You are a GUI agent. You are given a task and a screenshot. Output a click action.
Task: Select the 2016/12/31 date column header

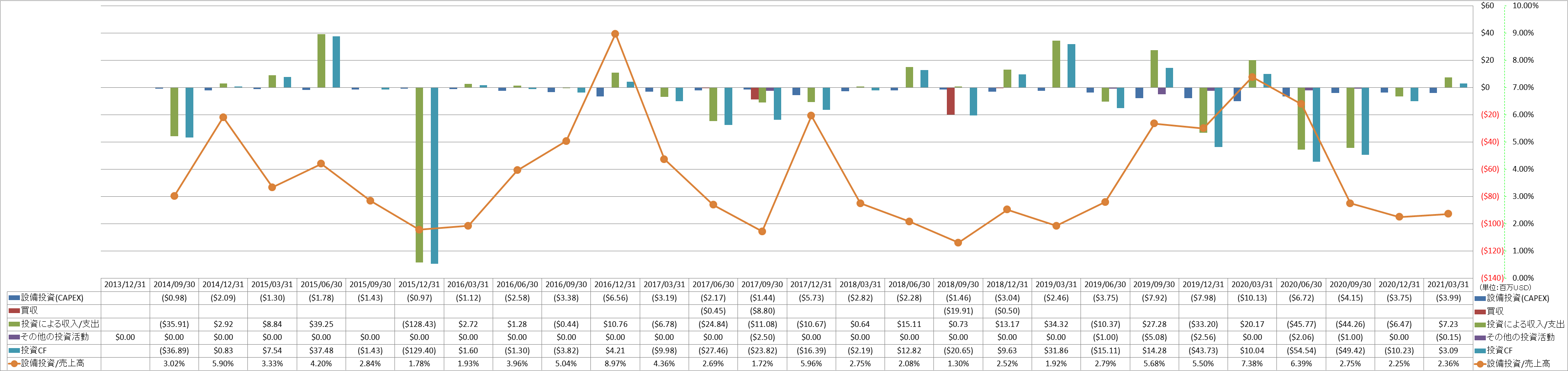pos(615,285)
